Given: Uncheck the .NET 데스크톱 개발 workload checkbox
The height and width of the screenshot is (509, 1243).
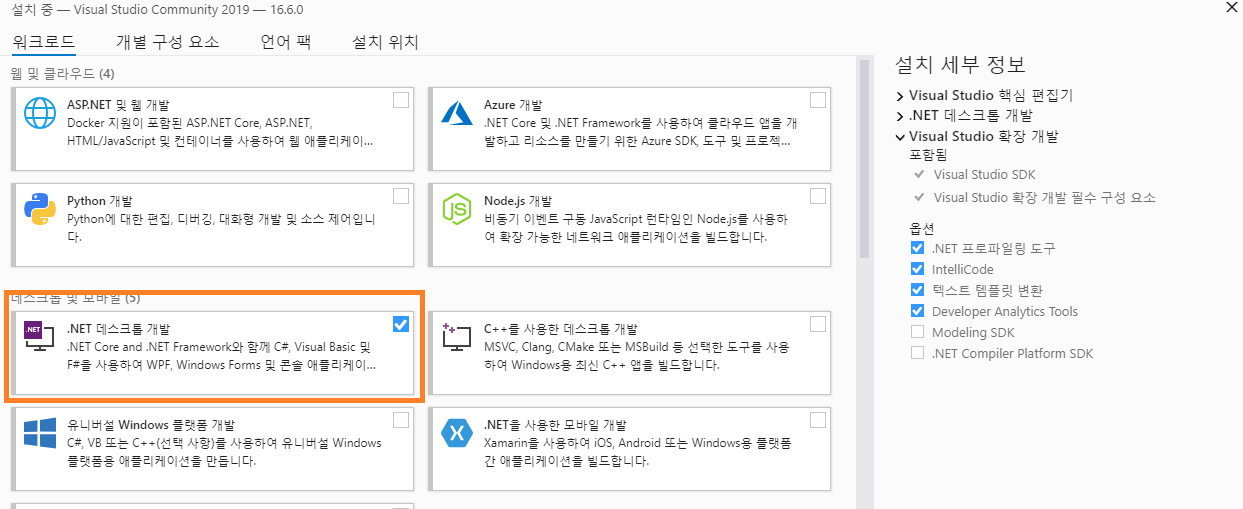Looking at the screenshot, I should pyautogui.click(x=401, y=324).
